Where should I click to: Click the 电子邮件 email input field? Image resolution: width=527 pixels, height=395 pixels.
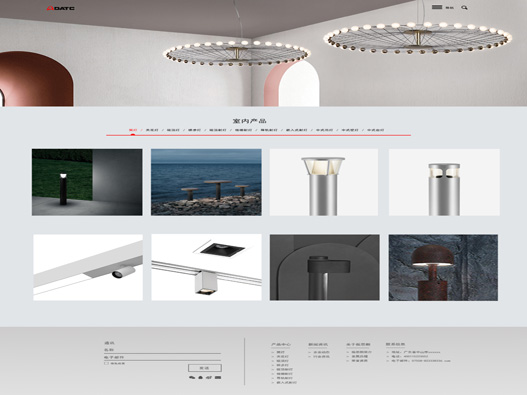click(x=162, y=357)
